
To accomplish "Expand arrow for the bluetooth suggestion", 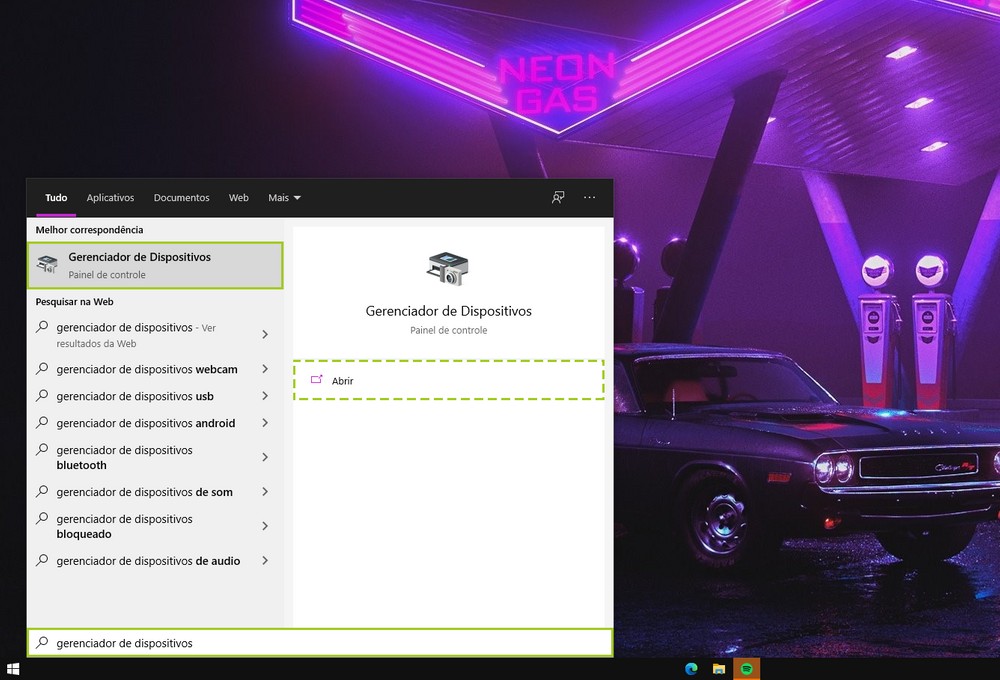I will pyautogui.click(x=265, y=457).
